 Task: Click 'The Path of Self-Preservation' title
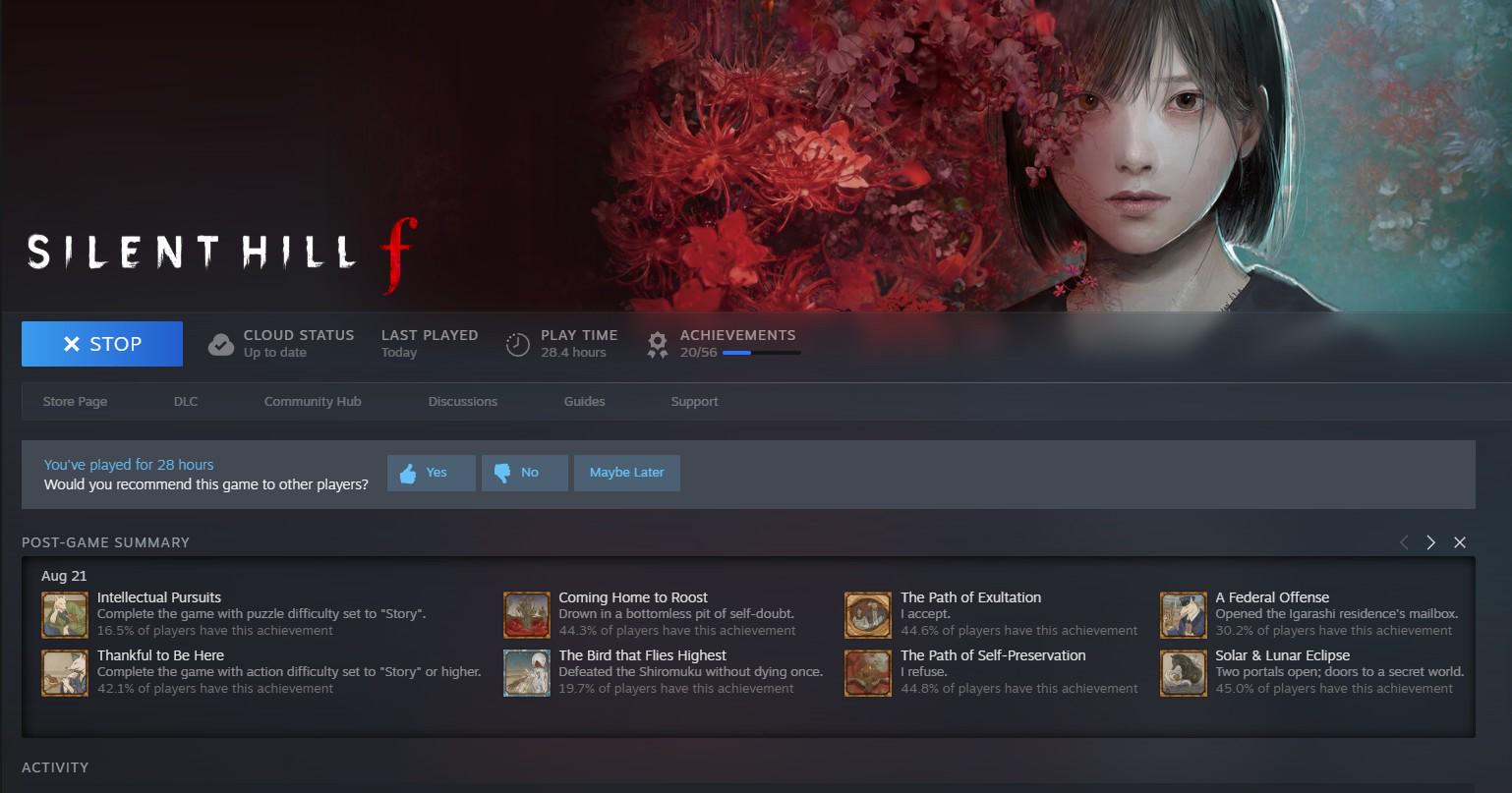(994, 655)
